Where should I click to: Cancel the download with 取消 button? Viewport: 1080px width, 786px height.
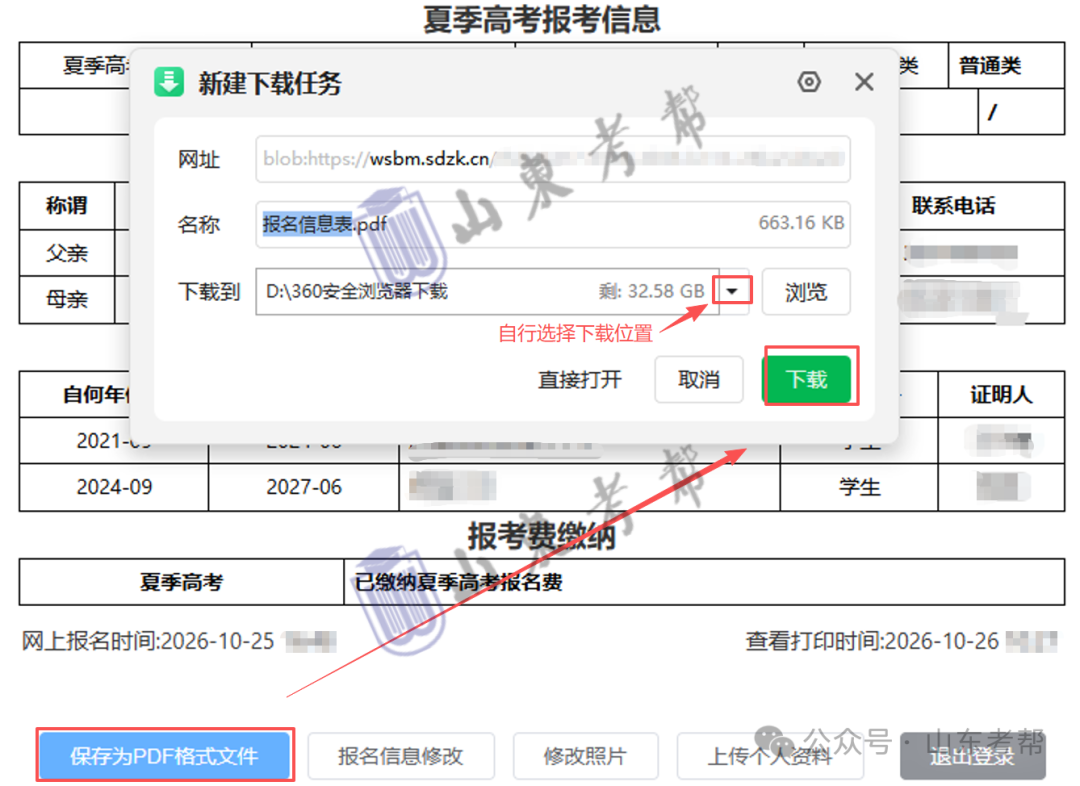(698, 379)
